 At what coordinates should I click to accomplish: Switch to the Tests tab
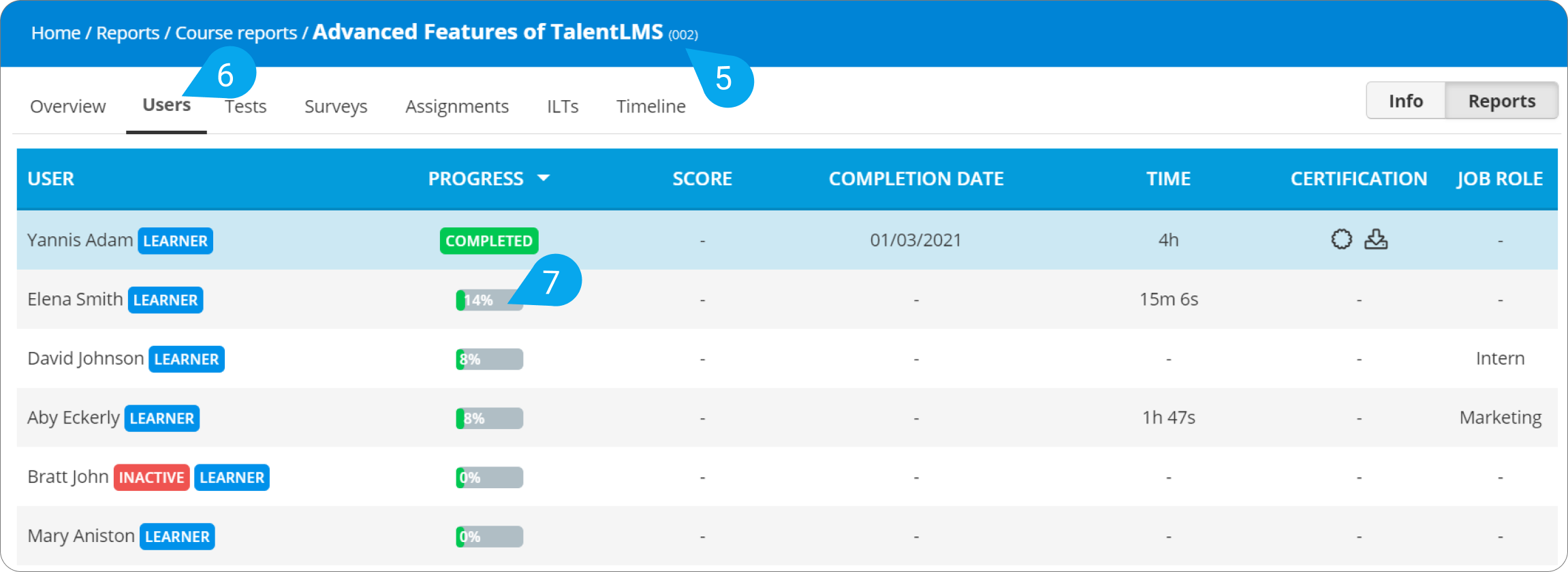246,106
